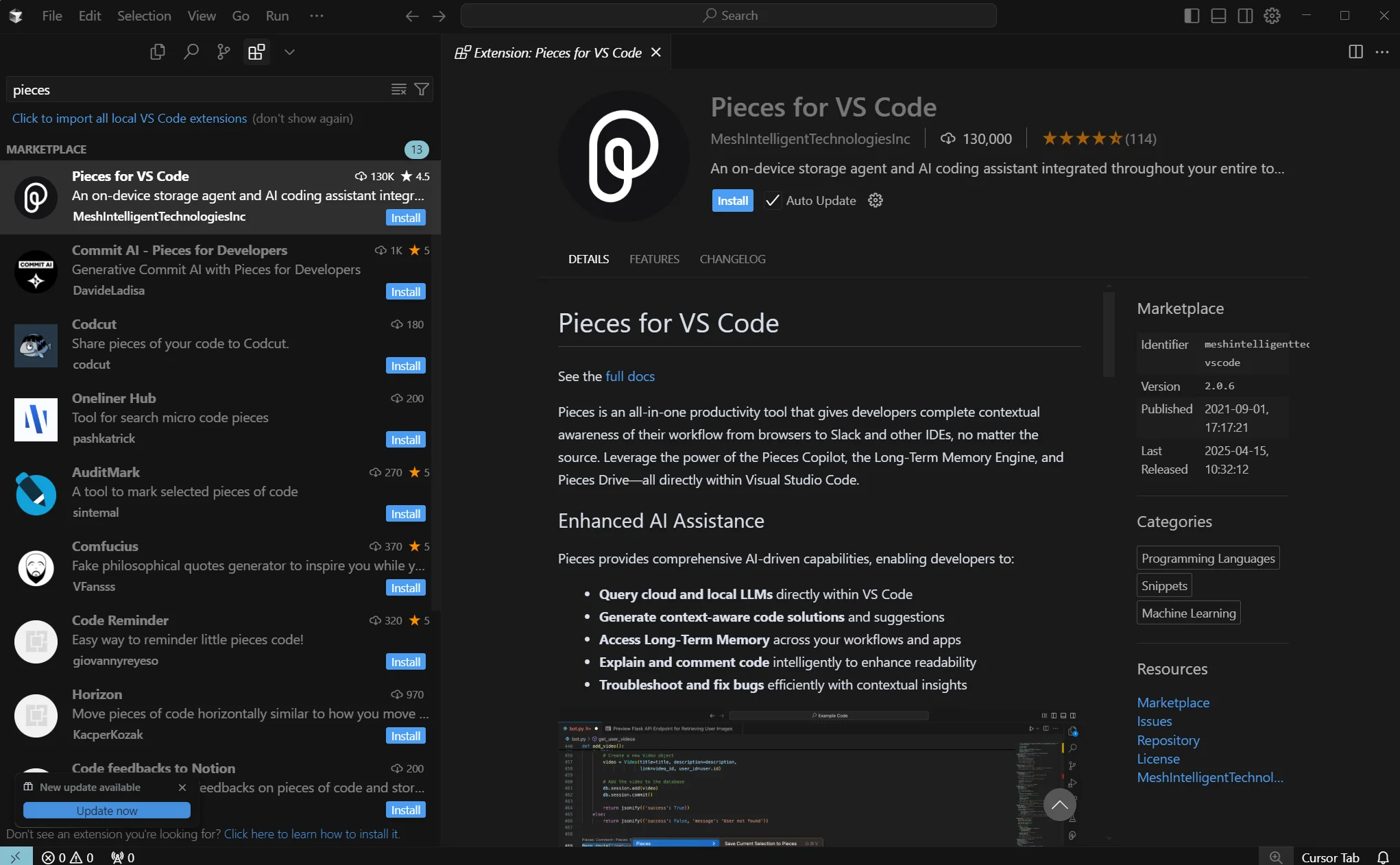
Task: Open the menu bar overflow ellipsis
Action: click(x=316, y=16)
